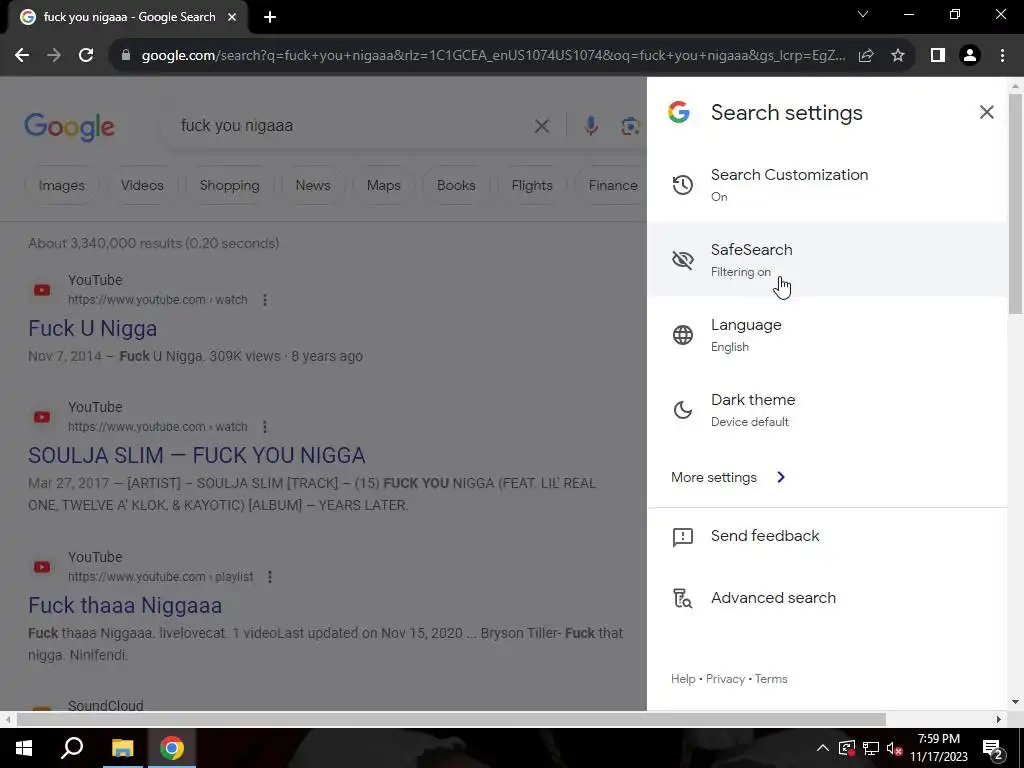Click into the Google search field

click(x=353, y=125)
